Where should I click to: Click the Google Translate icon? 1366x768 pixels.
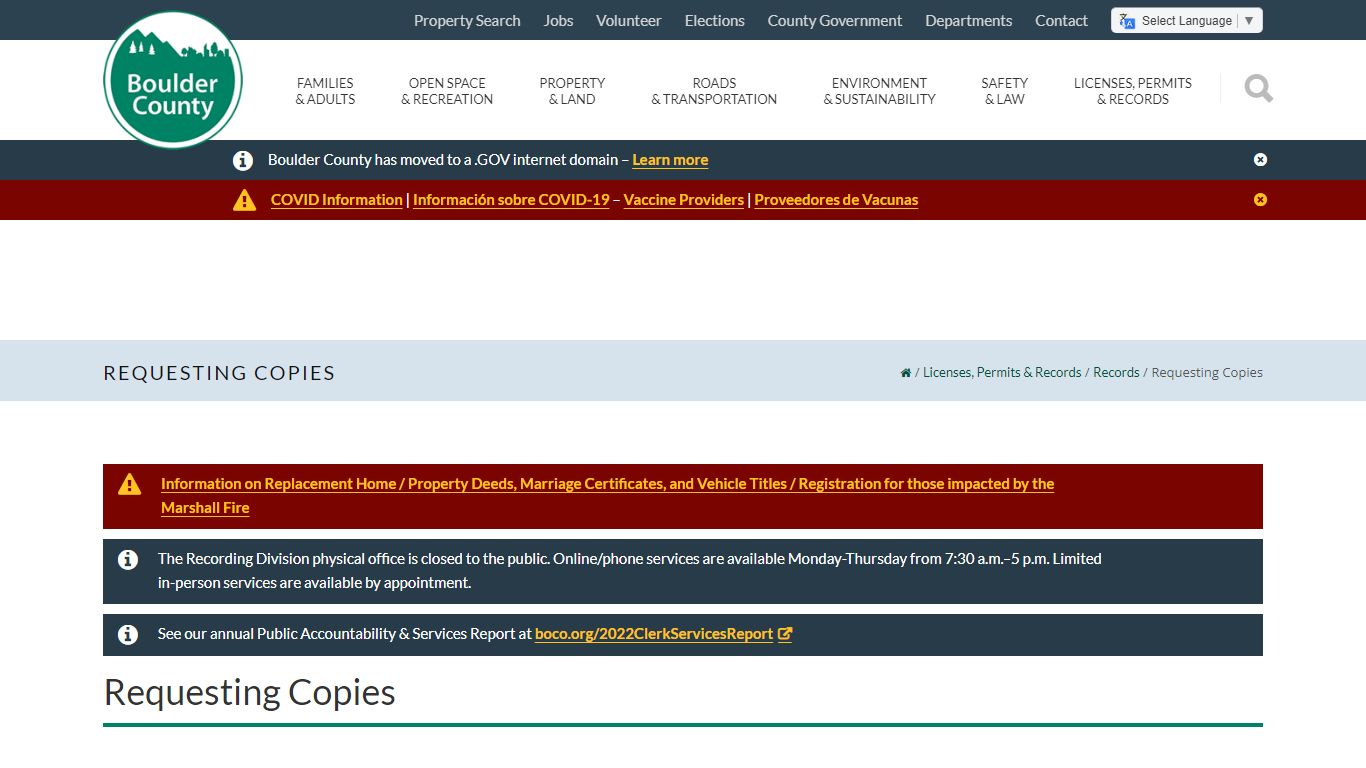point(1128,21)
